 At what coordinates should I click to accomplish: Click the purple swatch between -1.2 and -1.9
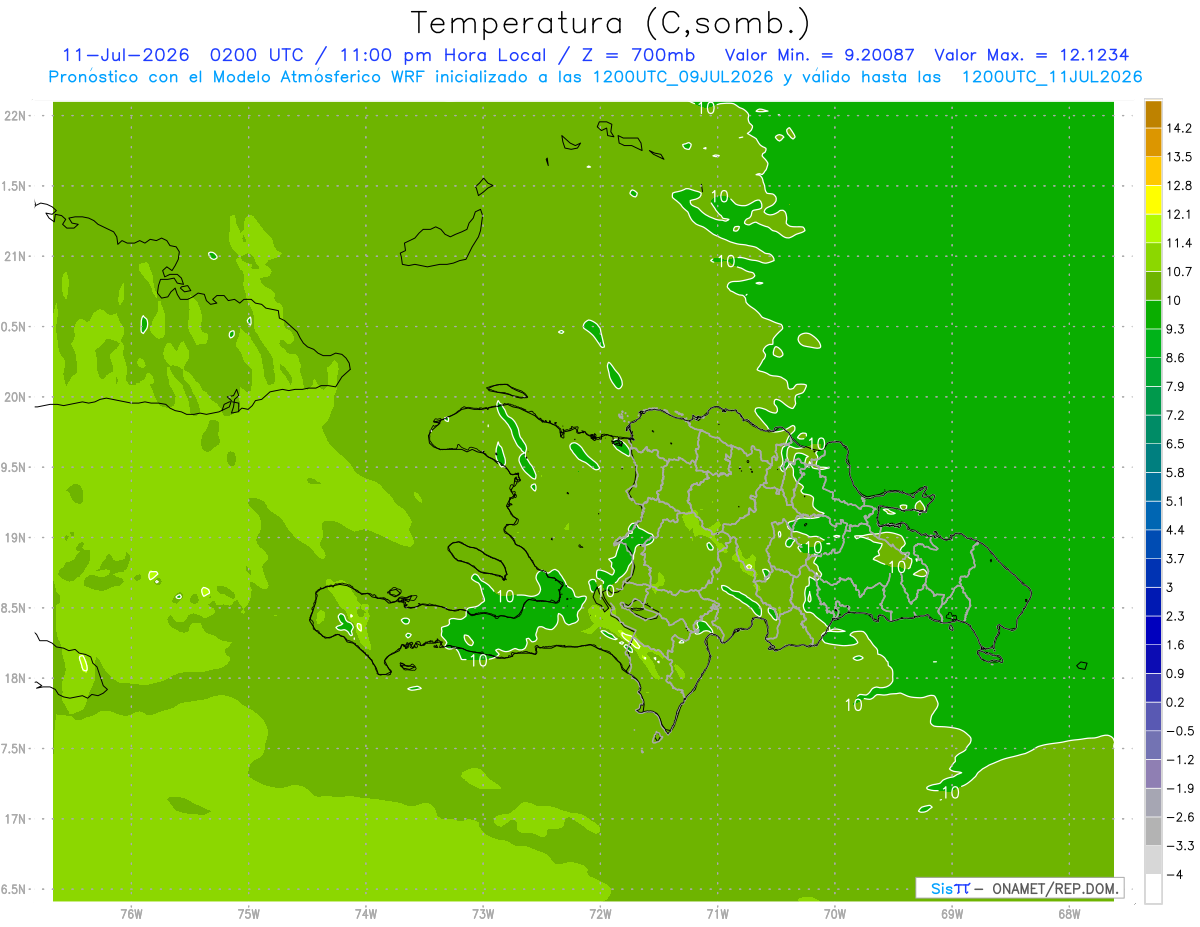coord(1153,774)
